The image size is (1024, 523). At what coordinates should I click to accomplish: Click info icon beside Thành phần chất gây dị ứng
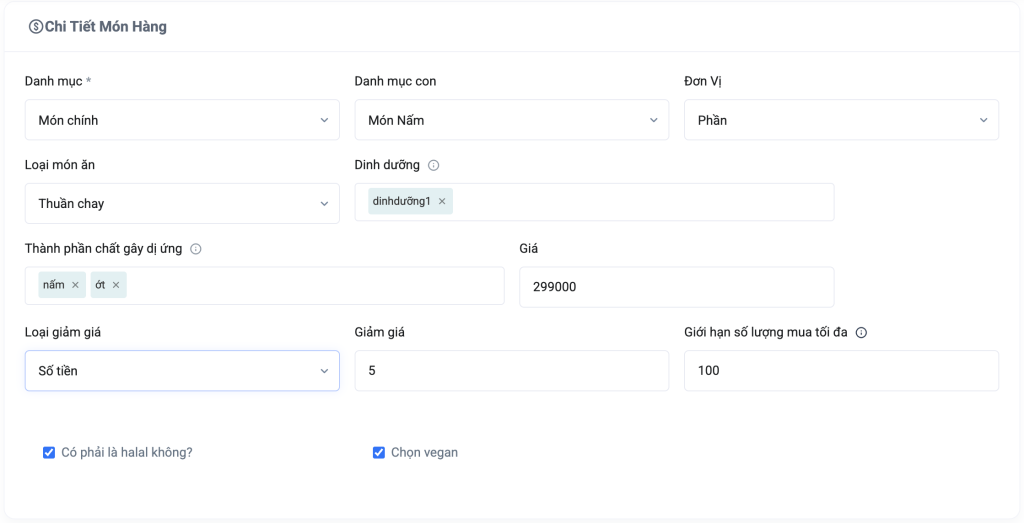pyautogui.click(x=196, y=249)
